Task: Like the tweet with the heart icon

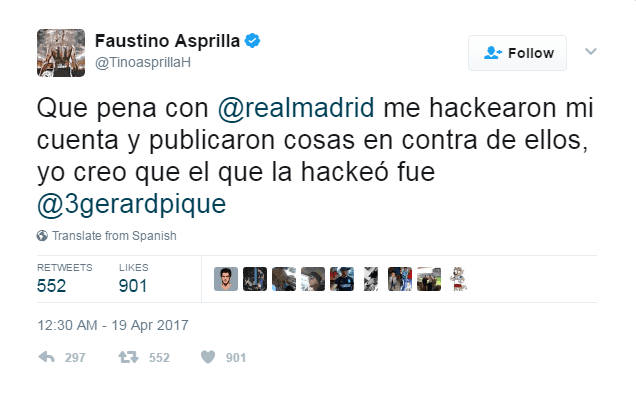Action: [208, 357]
